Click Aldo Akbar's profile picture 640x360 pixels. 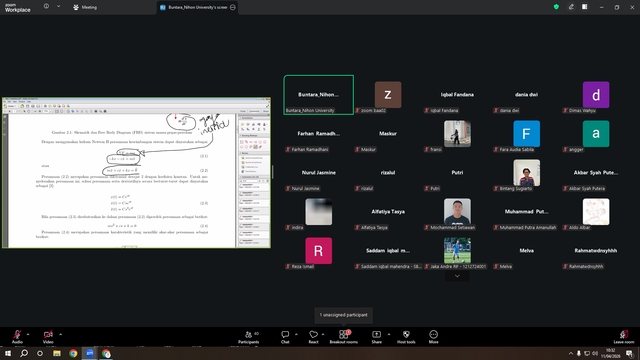click(x=596, y=211)
